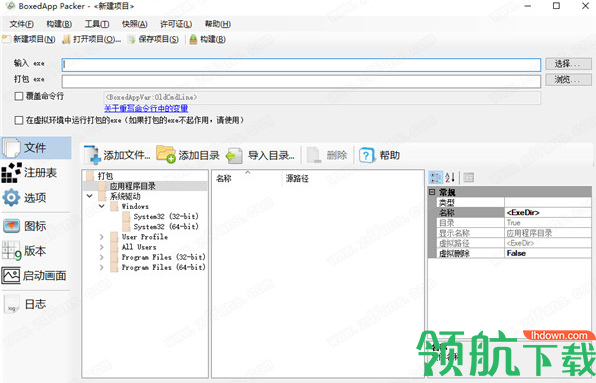Viewport: 596px width, 383px height.
Task: Open the 工具(T) menu
Action: (97, 24)
